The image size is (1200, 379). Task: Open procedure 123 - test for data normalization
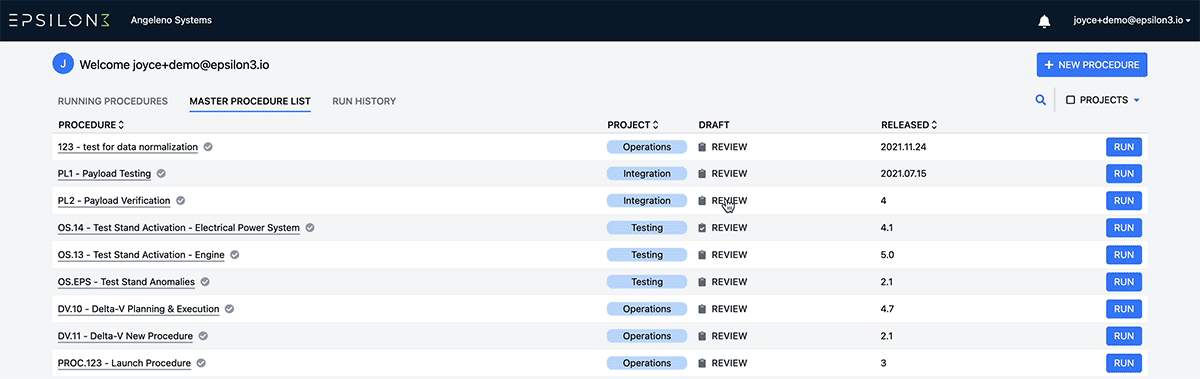(128, 147)
